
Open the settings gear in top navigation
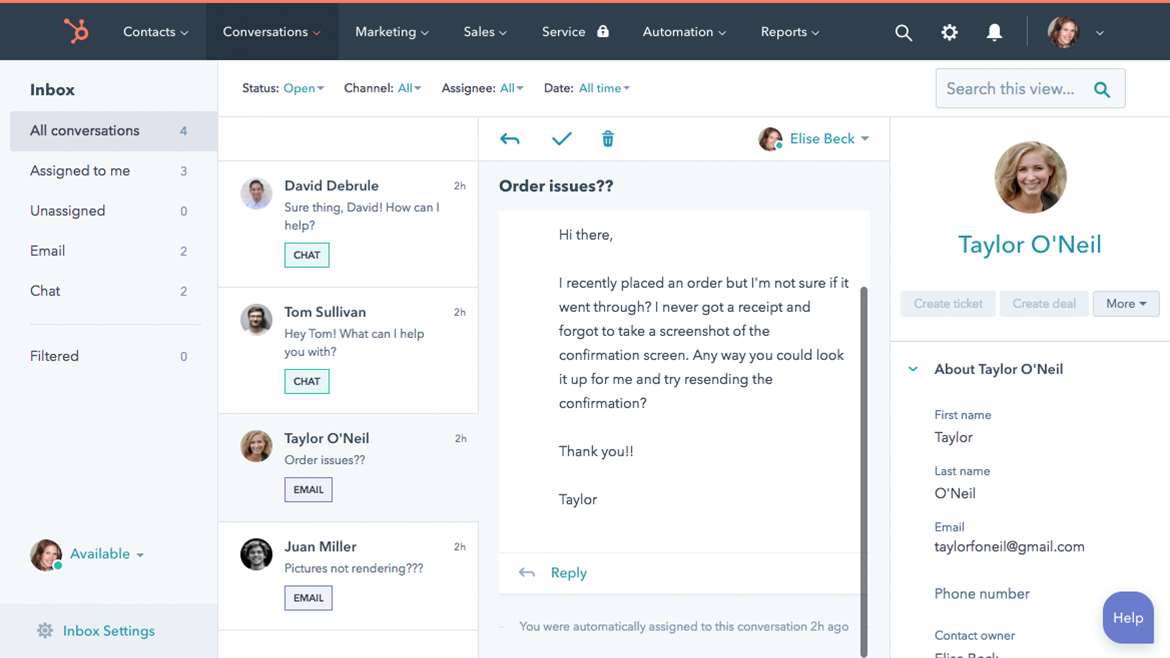(948, 31)
